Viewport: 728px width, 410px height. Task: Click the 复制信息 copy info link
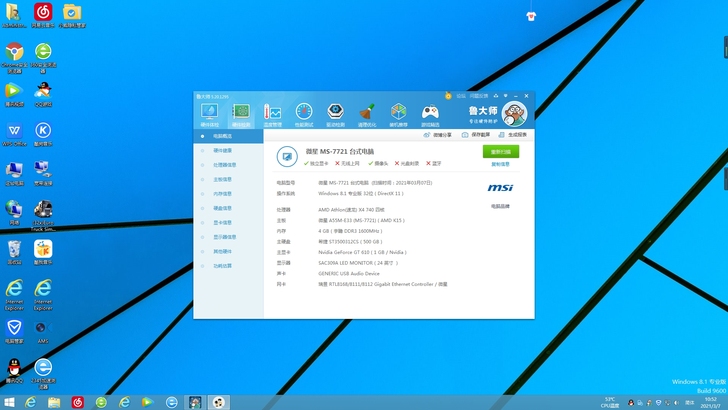tap(500, 164)
